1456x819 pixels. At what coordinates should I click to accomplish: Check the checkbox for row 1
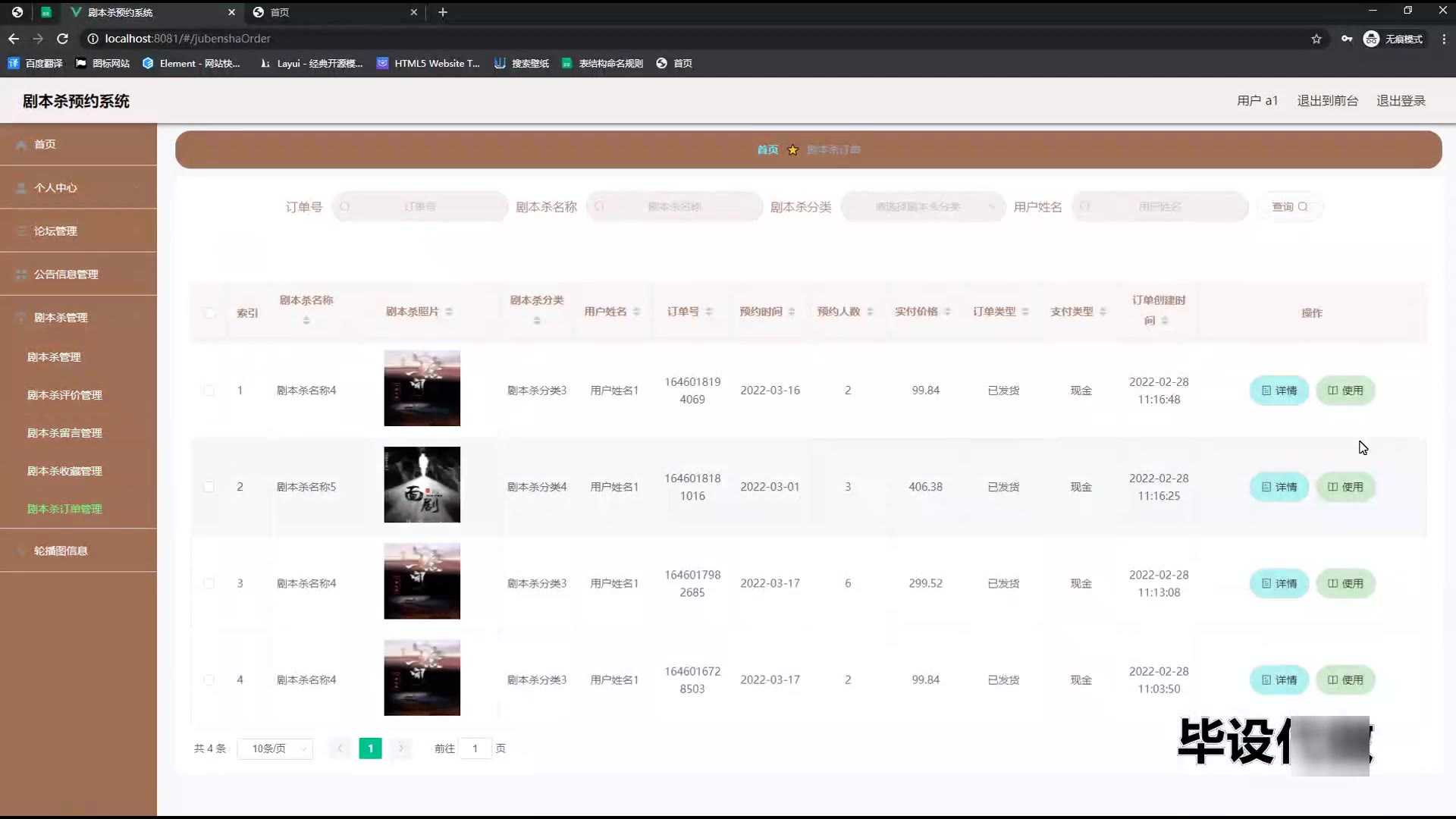click(209, 391)
